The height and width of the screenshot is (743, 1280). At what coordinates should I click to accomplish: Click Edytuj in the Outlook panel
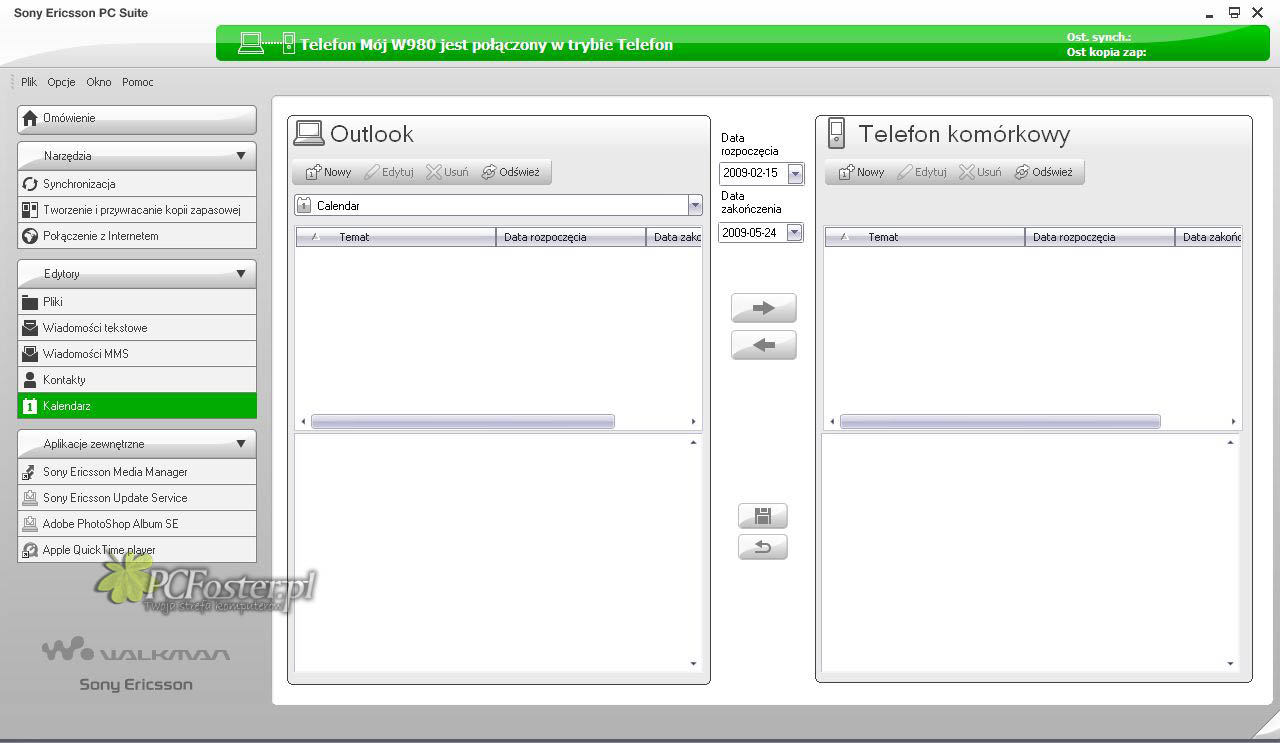point(389,172)
